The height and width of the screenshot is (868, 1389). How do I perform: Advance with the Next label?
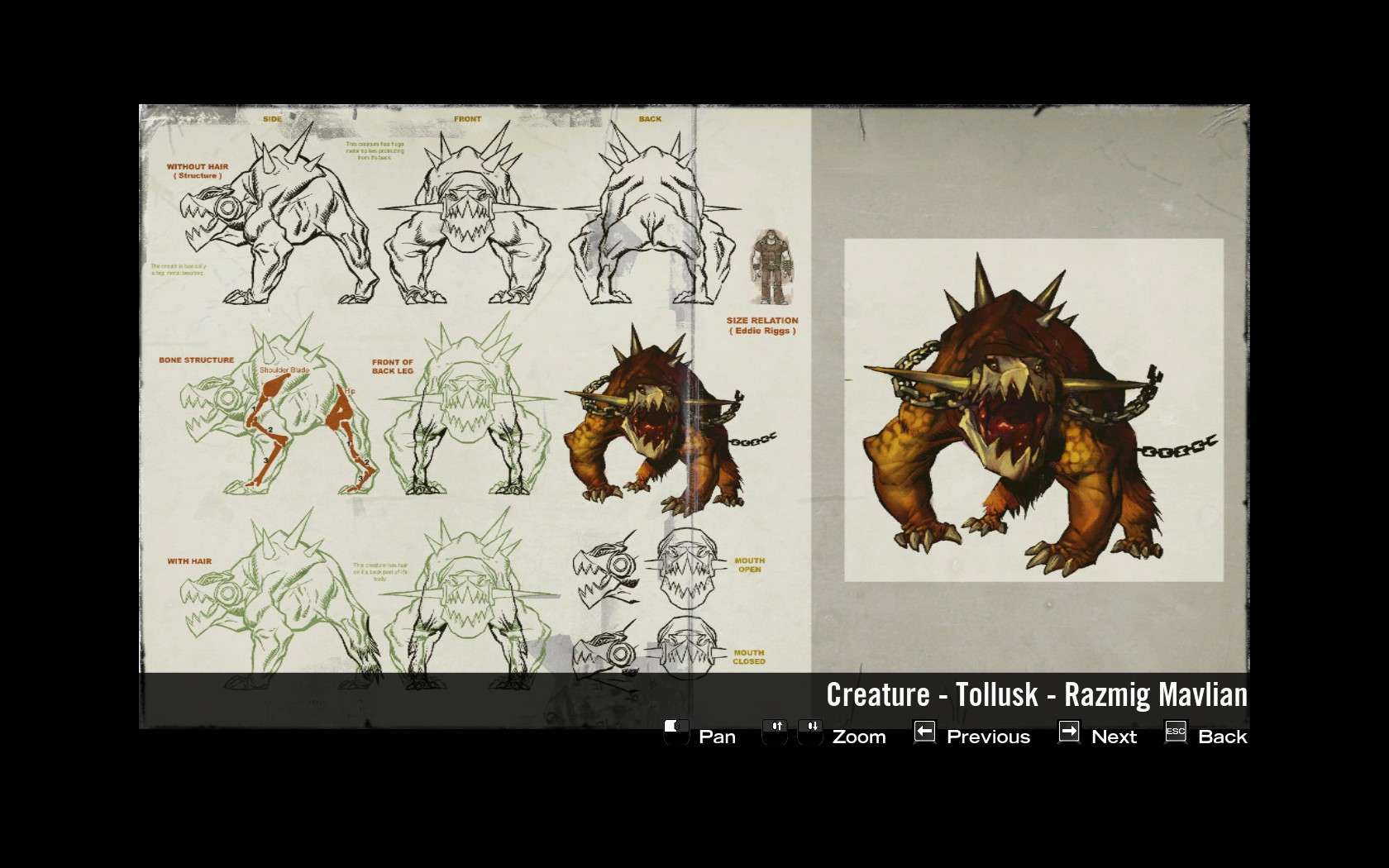tap(1114, 737)
